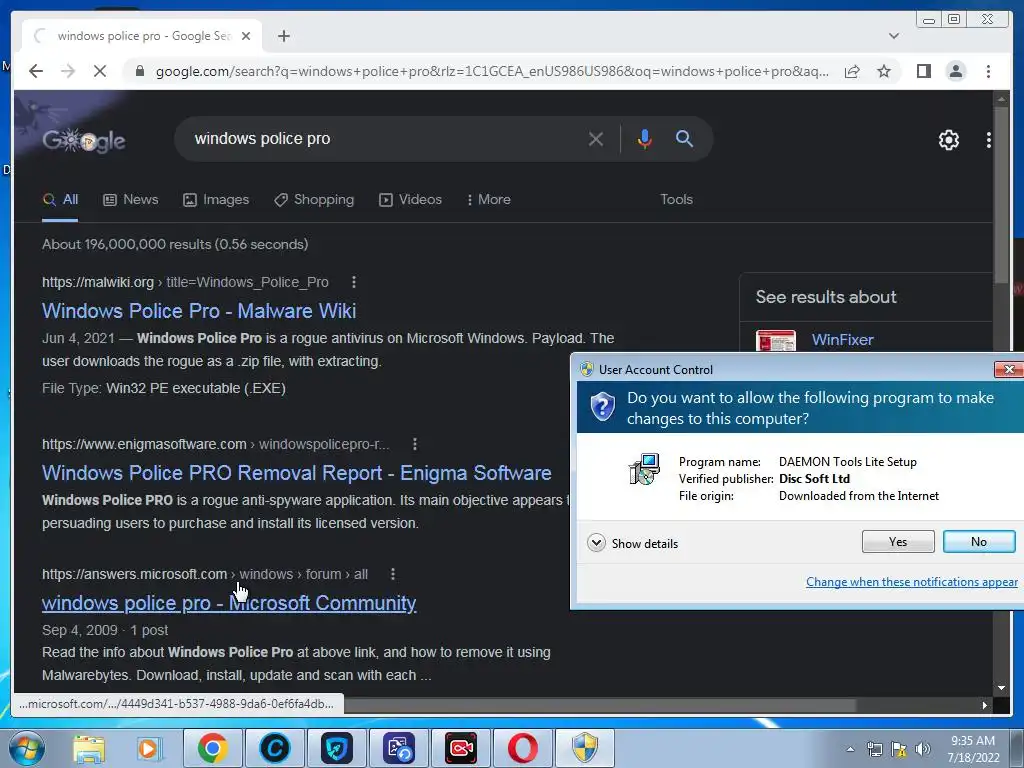
Task: Click the forward navigation arrow
Action: (x=68, y=71)
